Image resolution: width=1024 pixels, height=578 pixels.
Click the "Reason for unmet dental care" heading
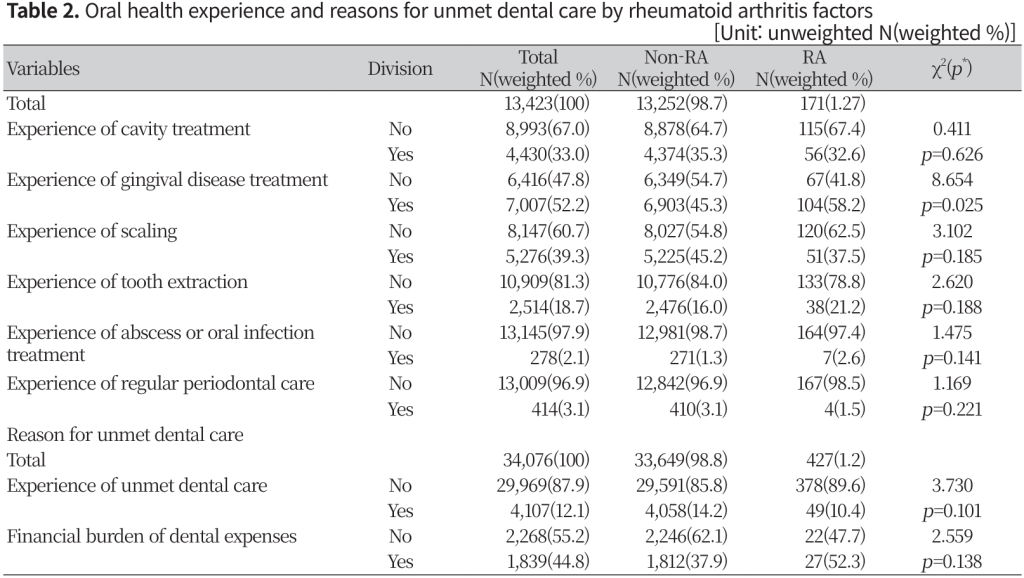[125, 435]
